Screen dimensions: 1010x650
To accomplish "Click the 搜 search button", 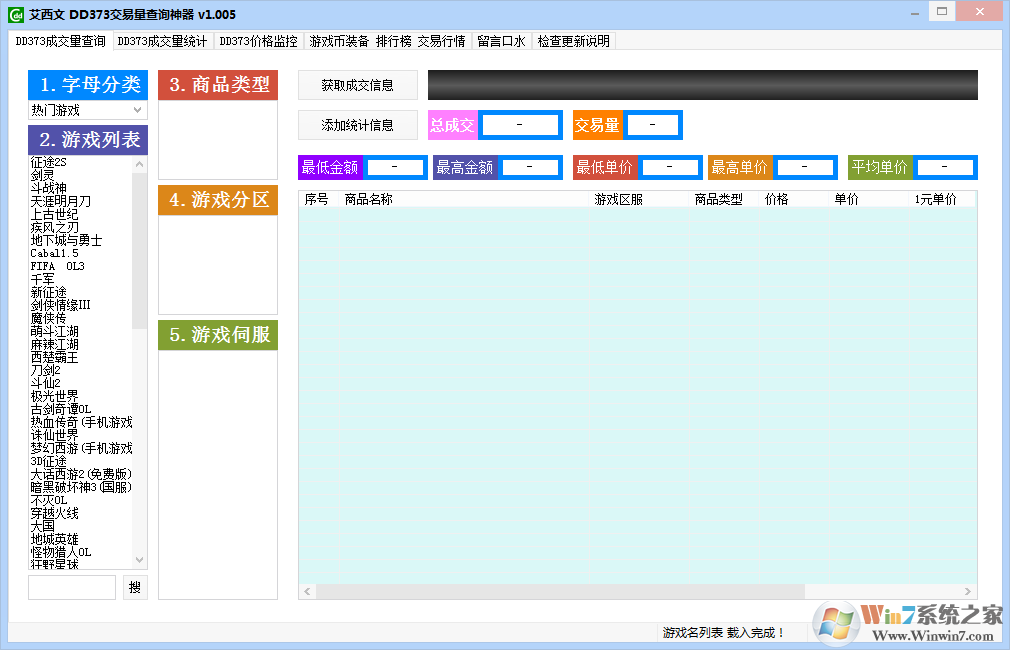I will click(x=135, y=587).
